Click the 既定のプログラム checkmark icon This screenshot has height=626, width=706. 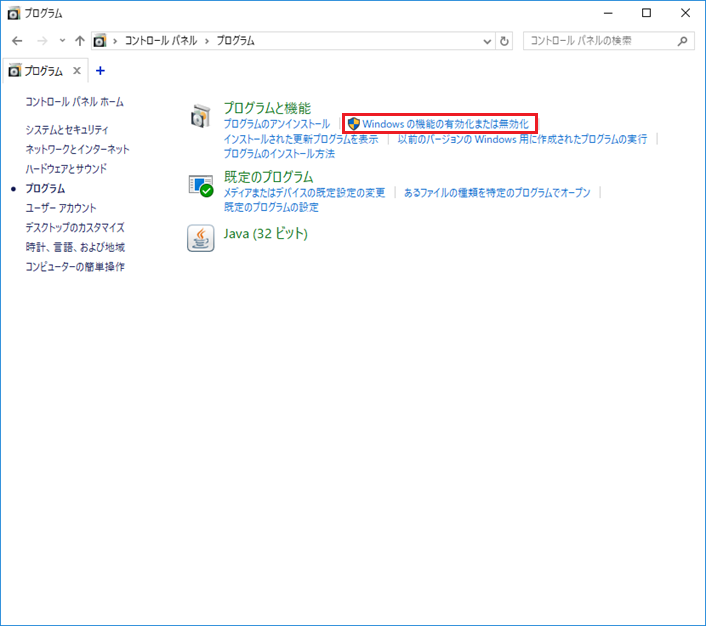click(x=201, y=186)
